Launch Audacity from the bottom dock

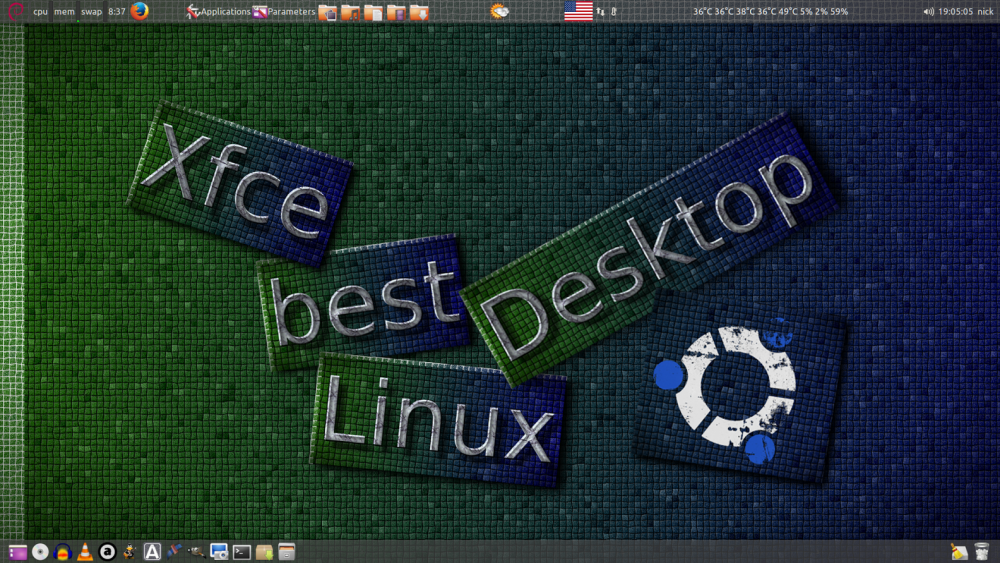coord(62,552)
